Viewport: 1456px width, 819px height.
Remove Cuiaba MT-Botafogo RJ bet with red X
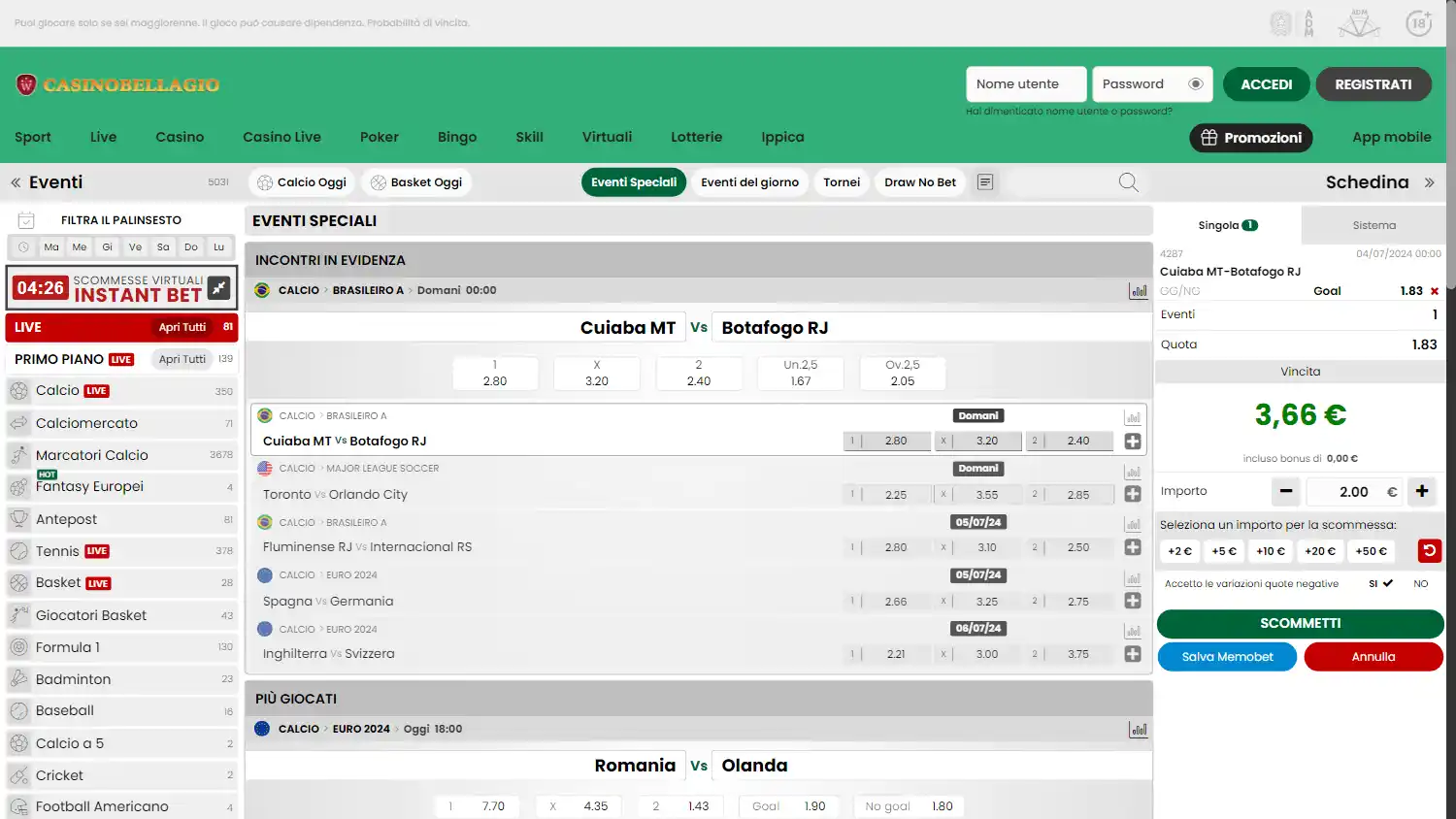[1435, 291]
